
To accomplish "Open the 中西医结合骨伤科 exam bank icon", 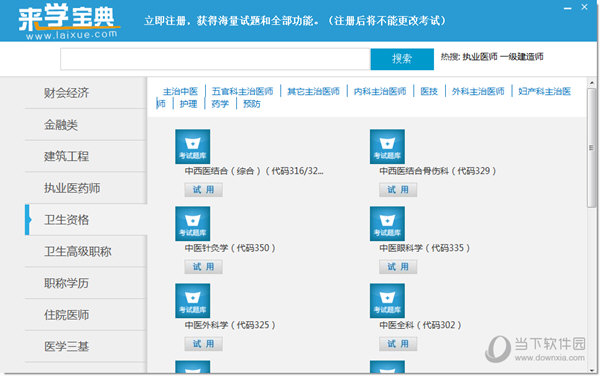I will coord(387,146).
